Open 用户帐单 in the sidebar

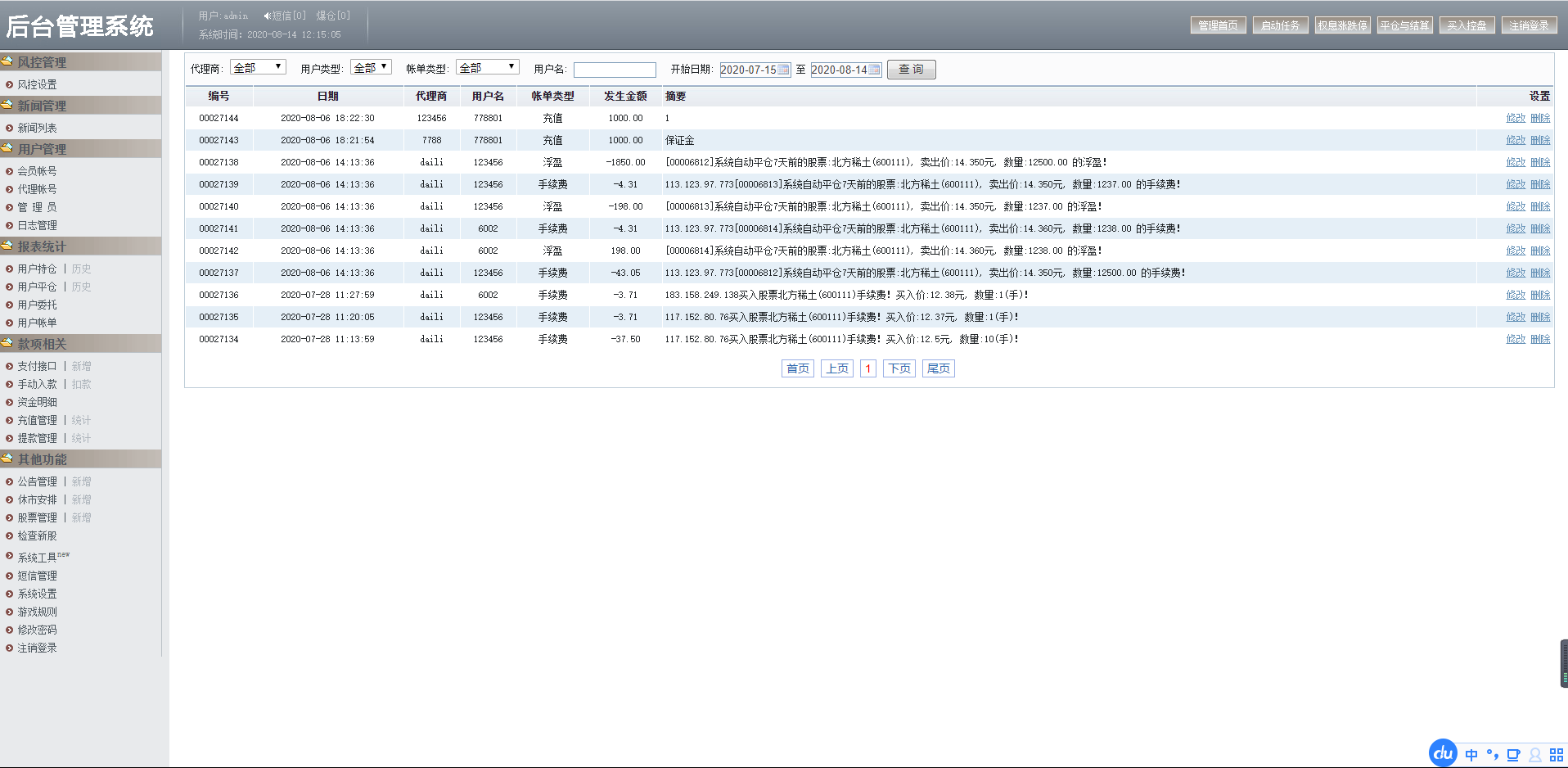(38, 323)
